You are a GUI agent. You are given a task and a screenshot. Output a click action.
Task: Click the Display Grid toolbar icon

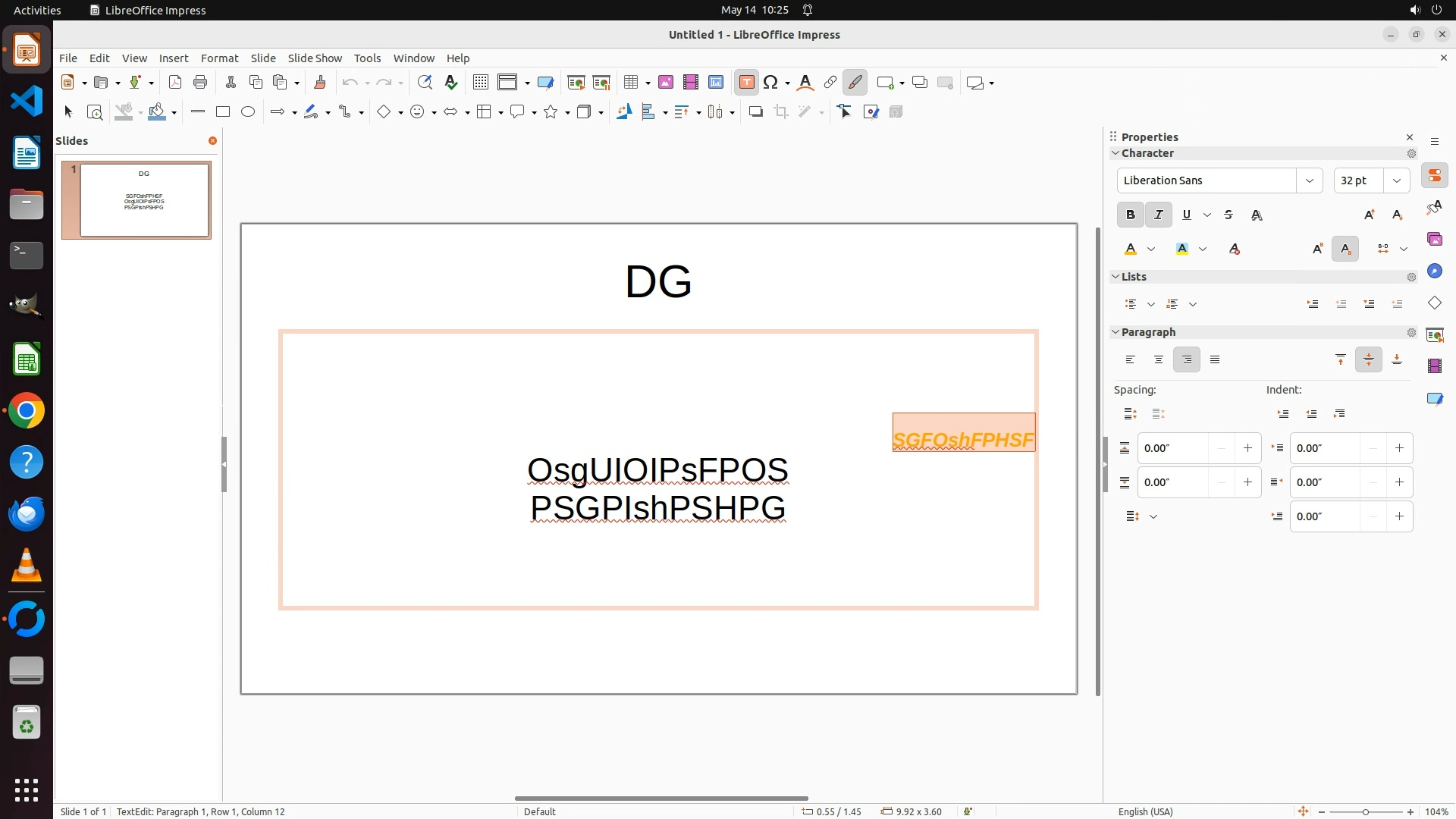point(480,83)
